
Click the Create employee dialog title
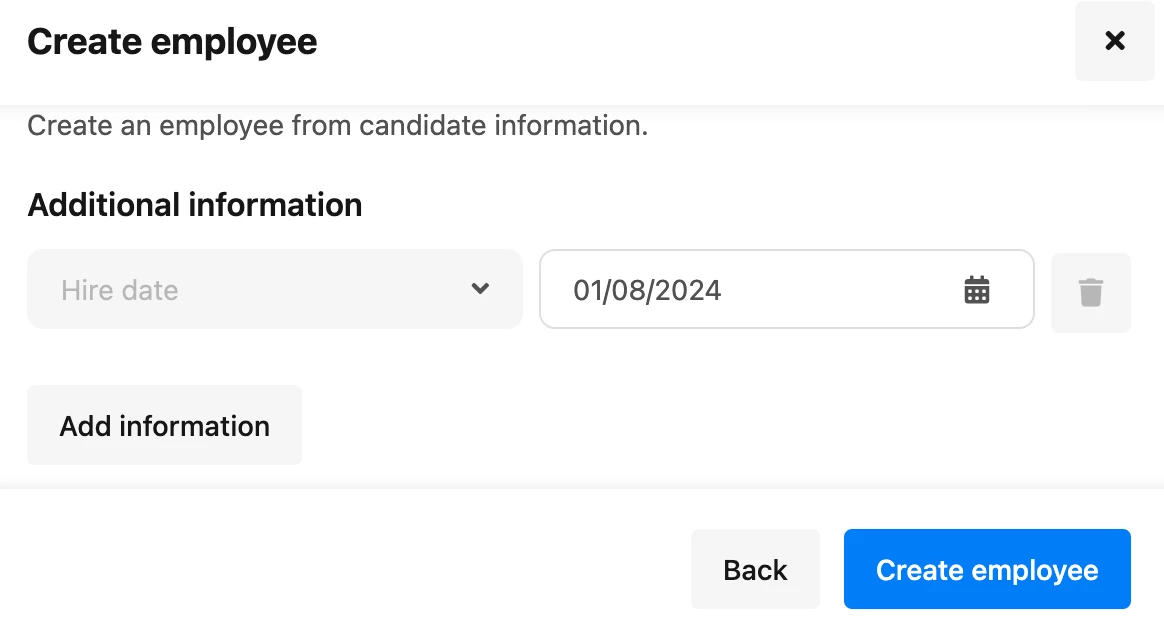(x=172, y=42)
